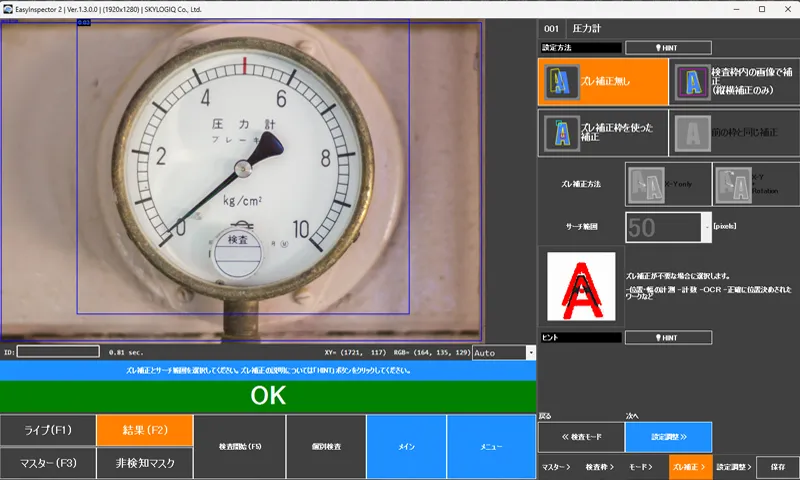Screen dimensions: 800x480
Task: Choose 検査枠内の画像で補正 correction option
Action: (x=733, y=81)
